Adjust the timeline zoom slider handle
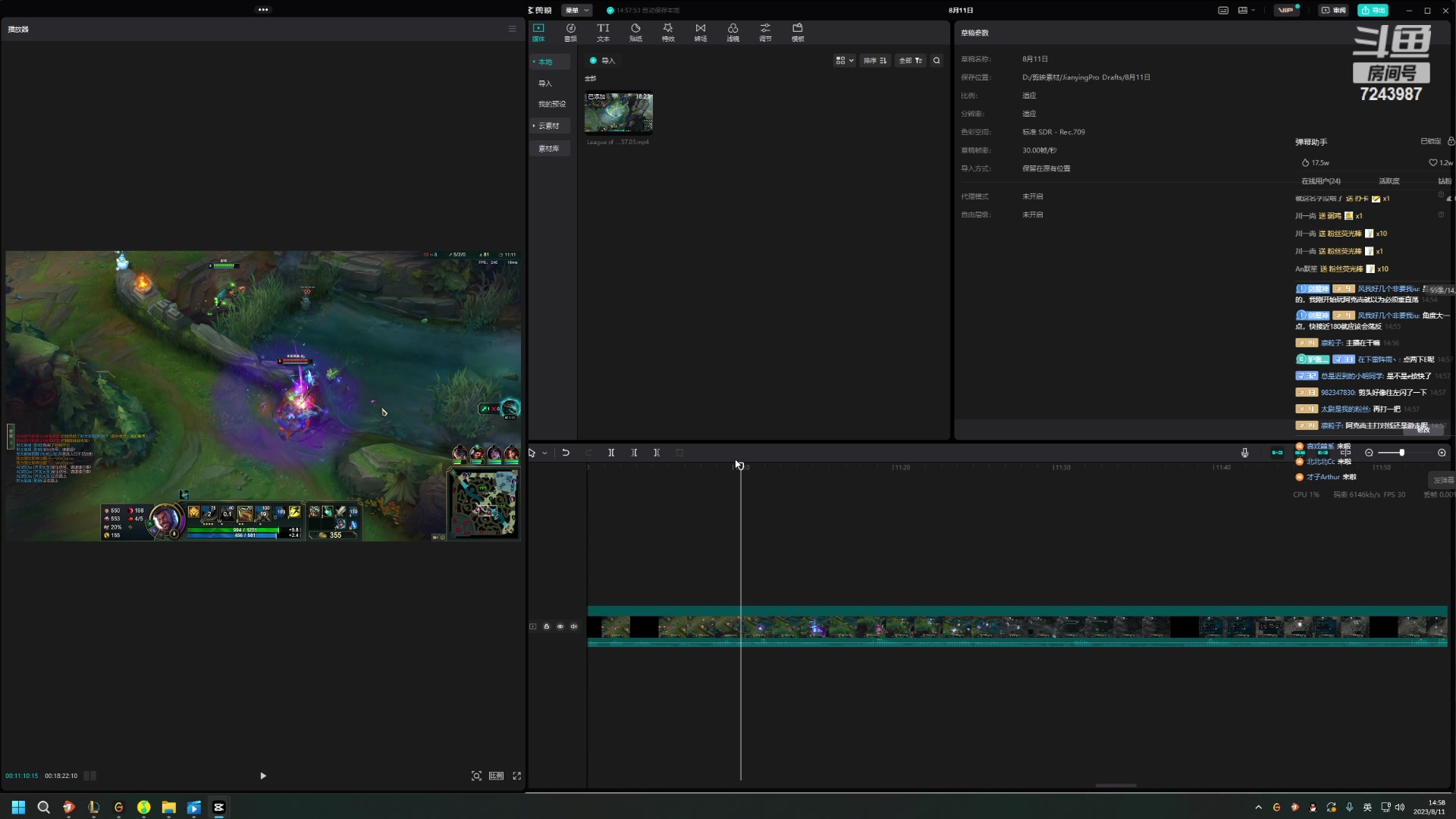Screen dimensions: 1456x819 pos(1401,453)
